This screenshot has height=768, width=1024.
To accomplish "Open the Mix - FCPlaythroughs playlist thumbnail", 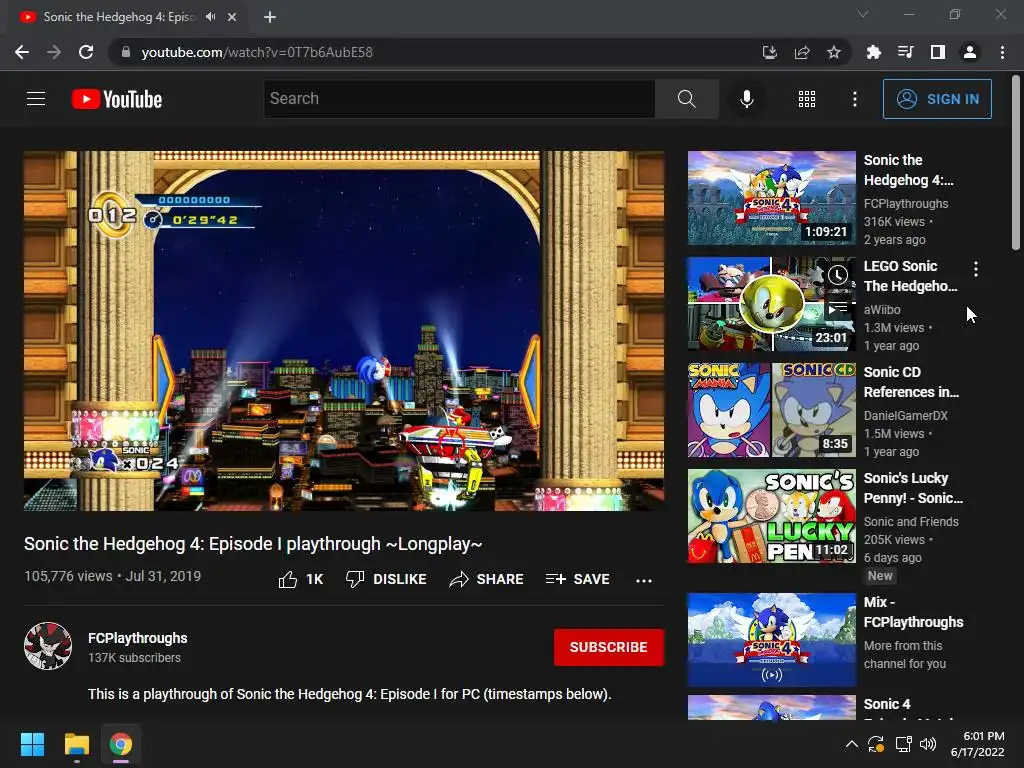I will (x=771, y=640).
